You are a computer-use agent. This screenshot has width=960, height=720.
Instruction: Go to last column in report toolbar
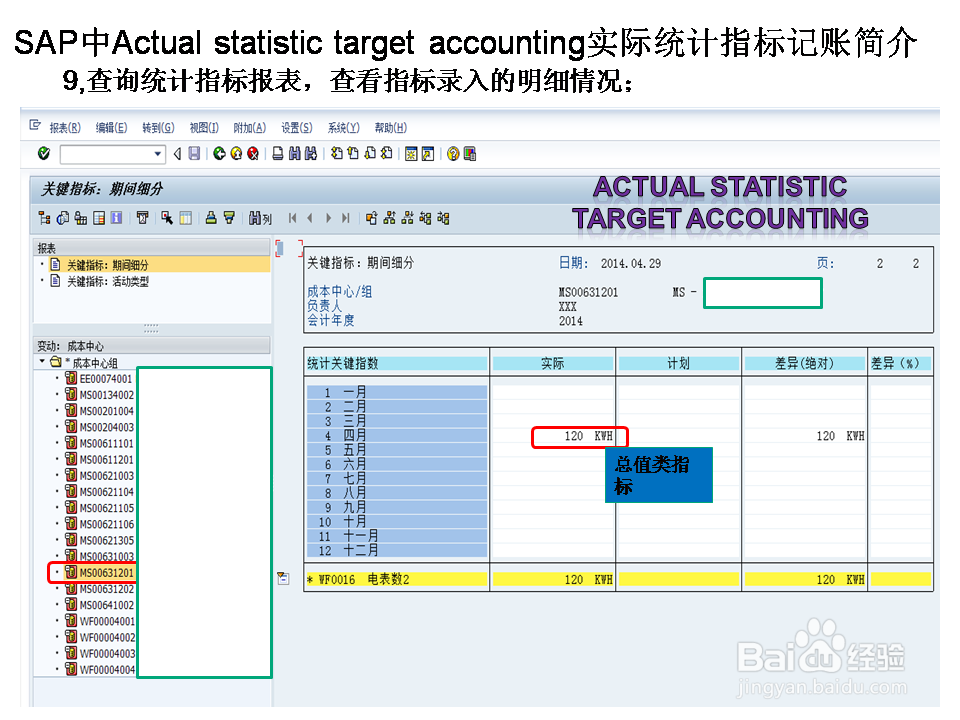tap(346, 218)
